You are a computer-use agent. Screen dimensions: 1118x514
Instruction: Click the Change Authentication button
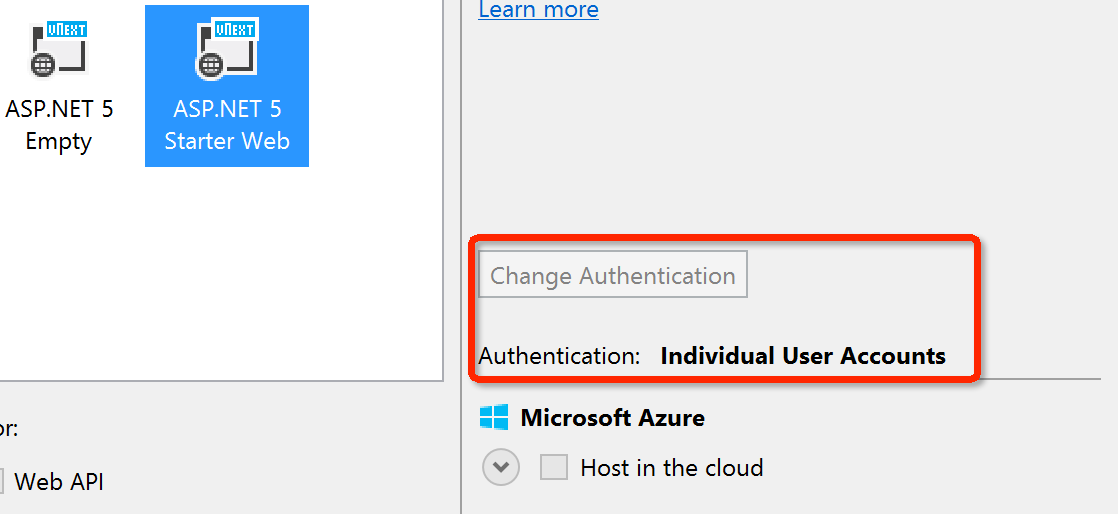tap(612, 274)
